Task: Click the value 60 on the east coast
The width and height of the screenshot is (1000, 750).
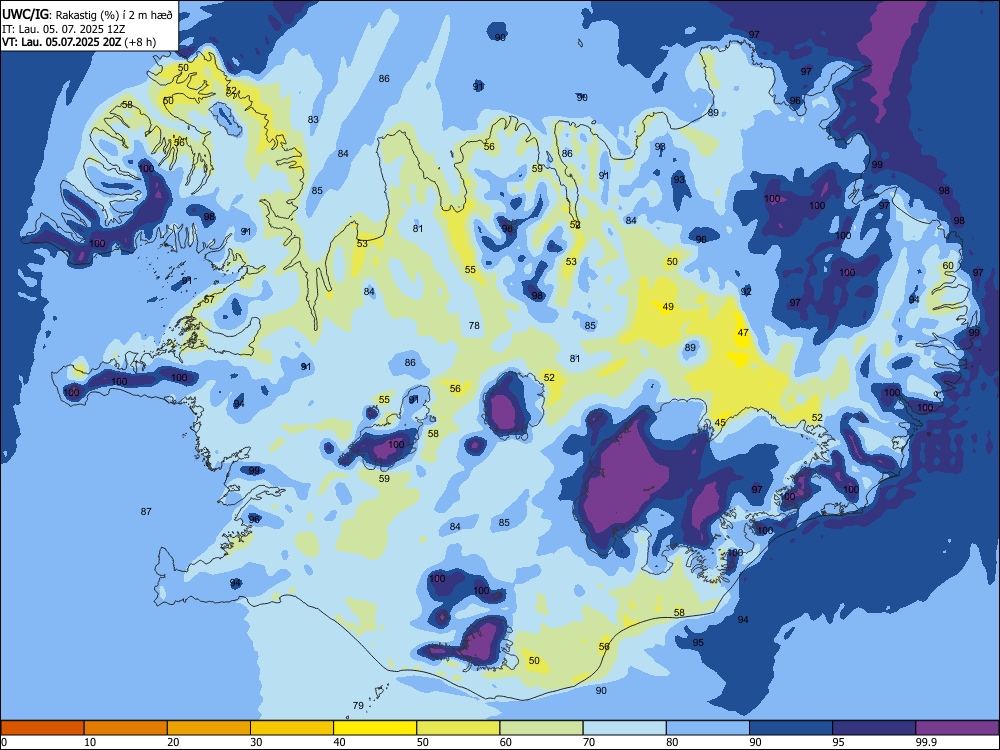Action: 948,265
